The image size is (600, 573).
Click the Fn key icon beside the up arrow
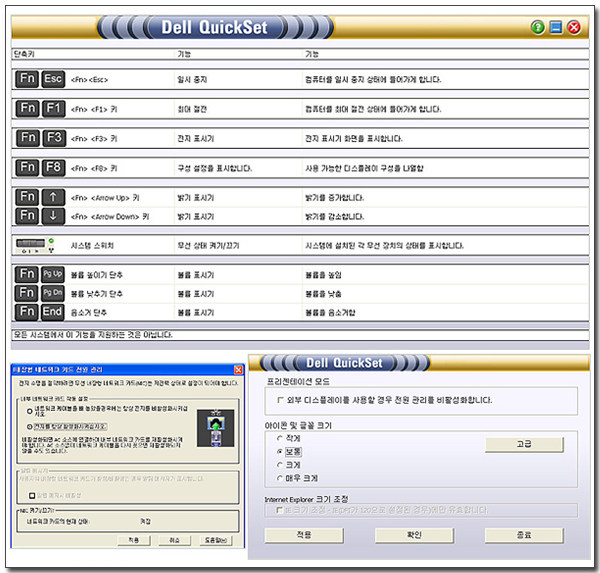tap(27, 197)
